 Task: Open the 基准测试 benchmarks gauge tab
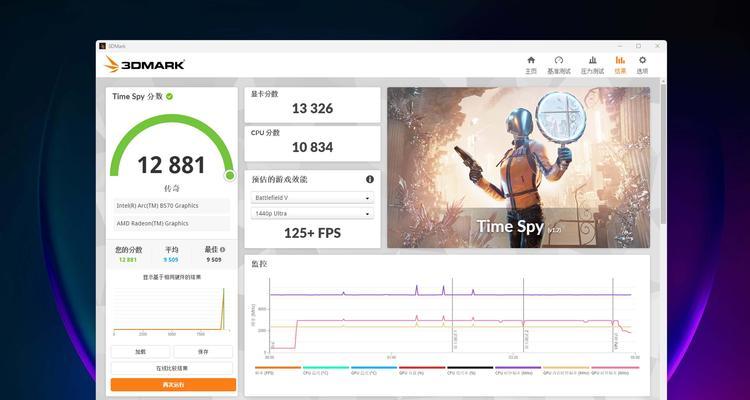coord(559,65)
